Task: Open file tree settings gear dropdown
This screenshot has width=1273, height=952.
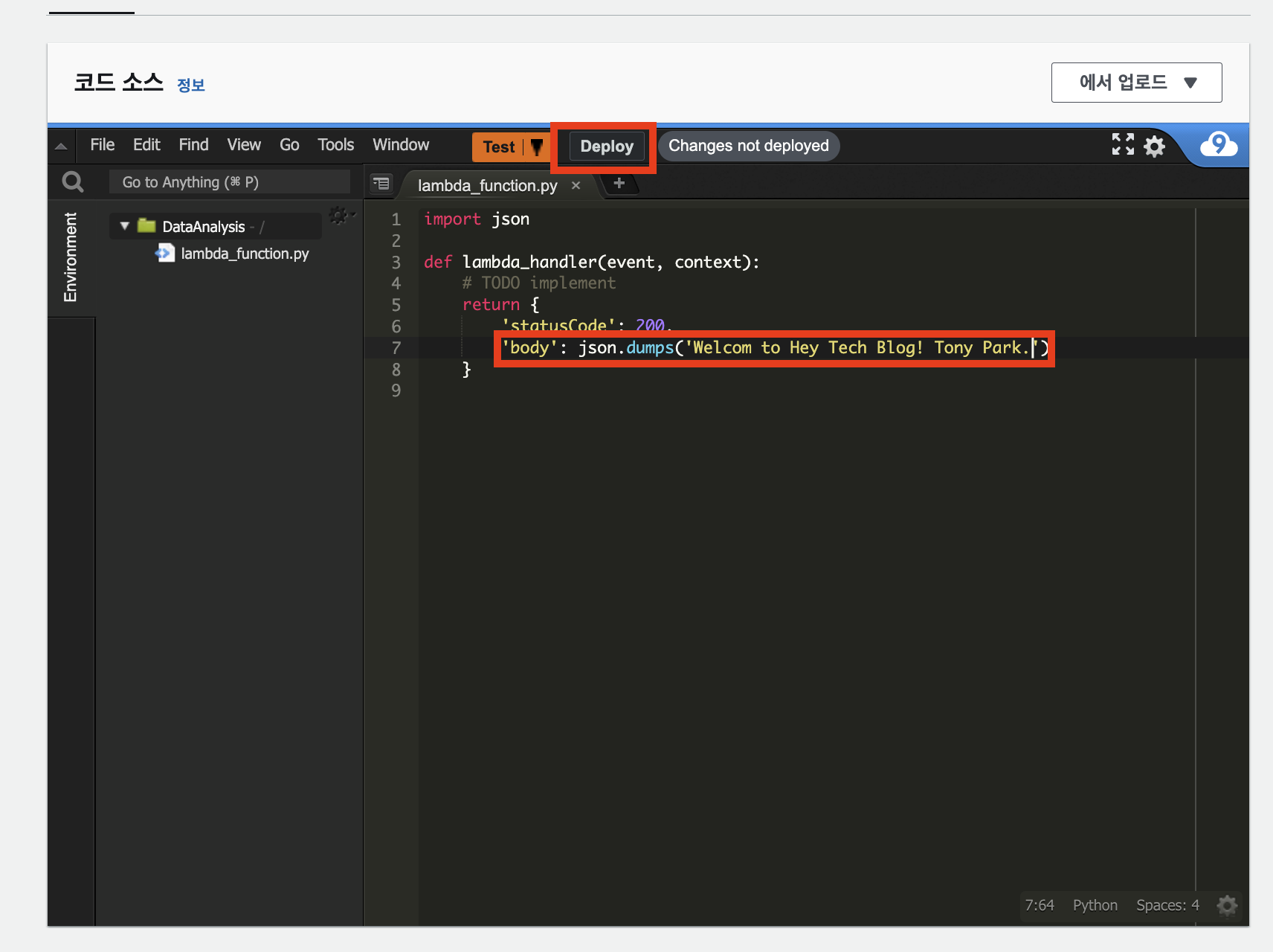Action: point(341,216)
